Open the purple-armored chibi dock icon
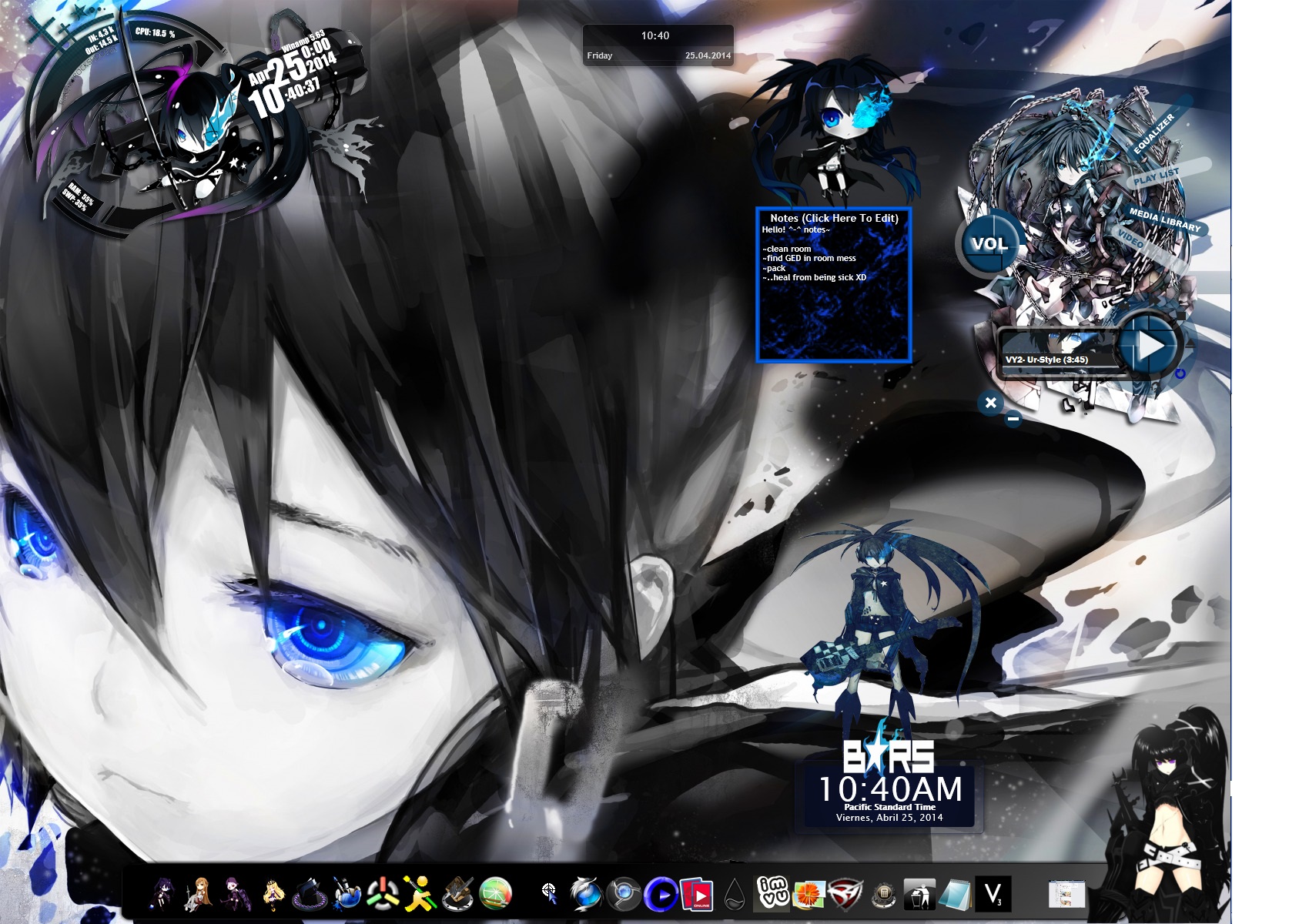The image size is (1309, 924). [236, 894]
